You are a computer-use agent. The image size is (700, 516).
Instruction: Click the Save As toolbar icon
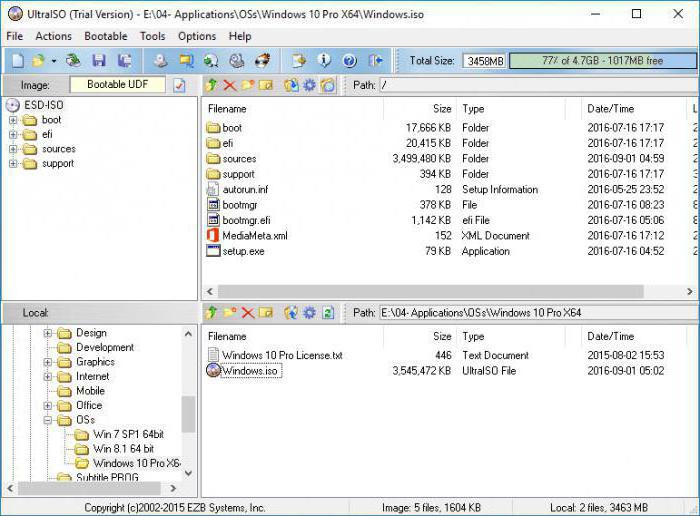124,61
